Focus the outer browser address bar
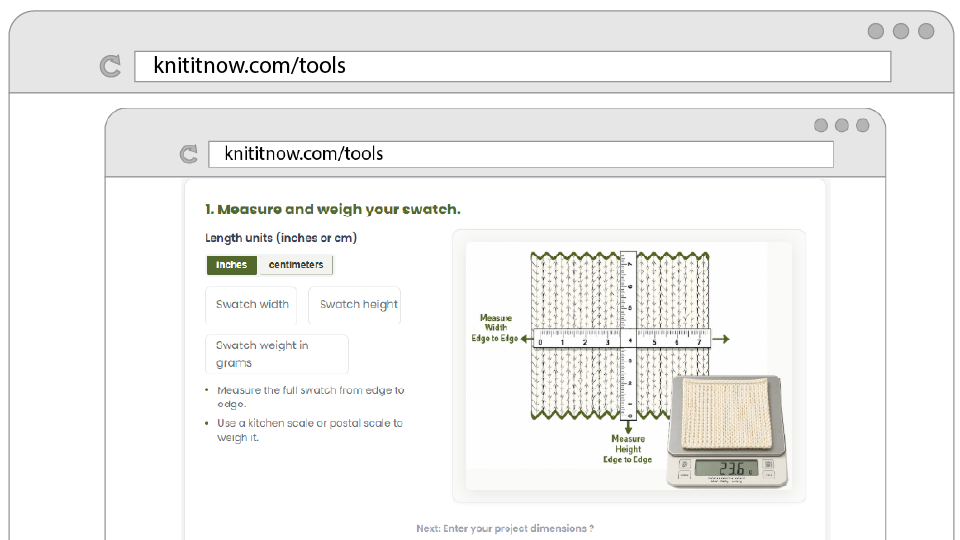The width and height of the screenshot is (960, 540). pyautogui.click(x=512, y=66)
